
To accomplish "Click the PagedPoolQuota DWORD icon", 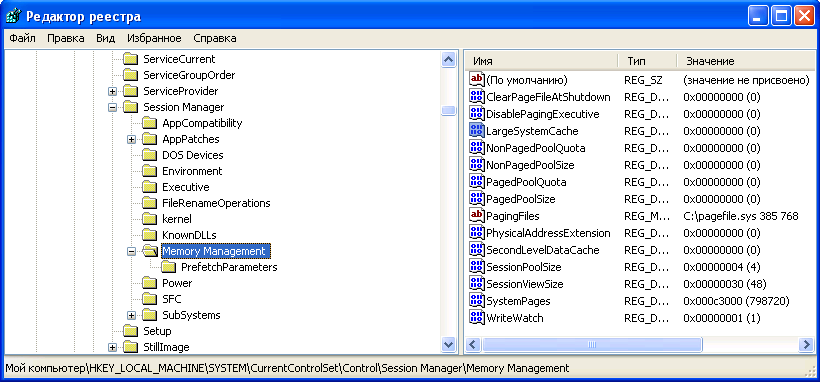I will 476,182.
